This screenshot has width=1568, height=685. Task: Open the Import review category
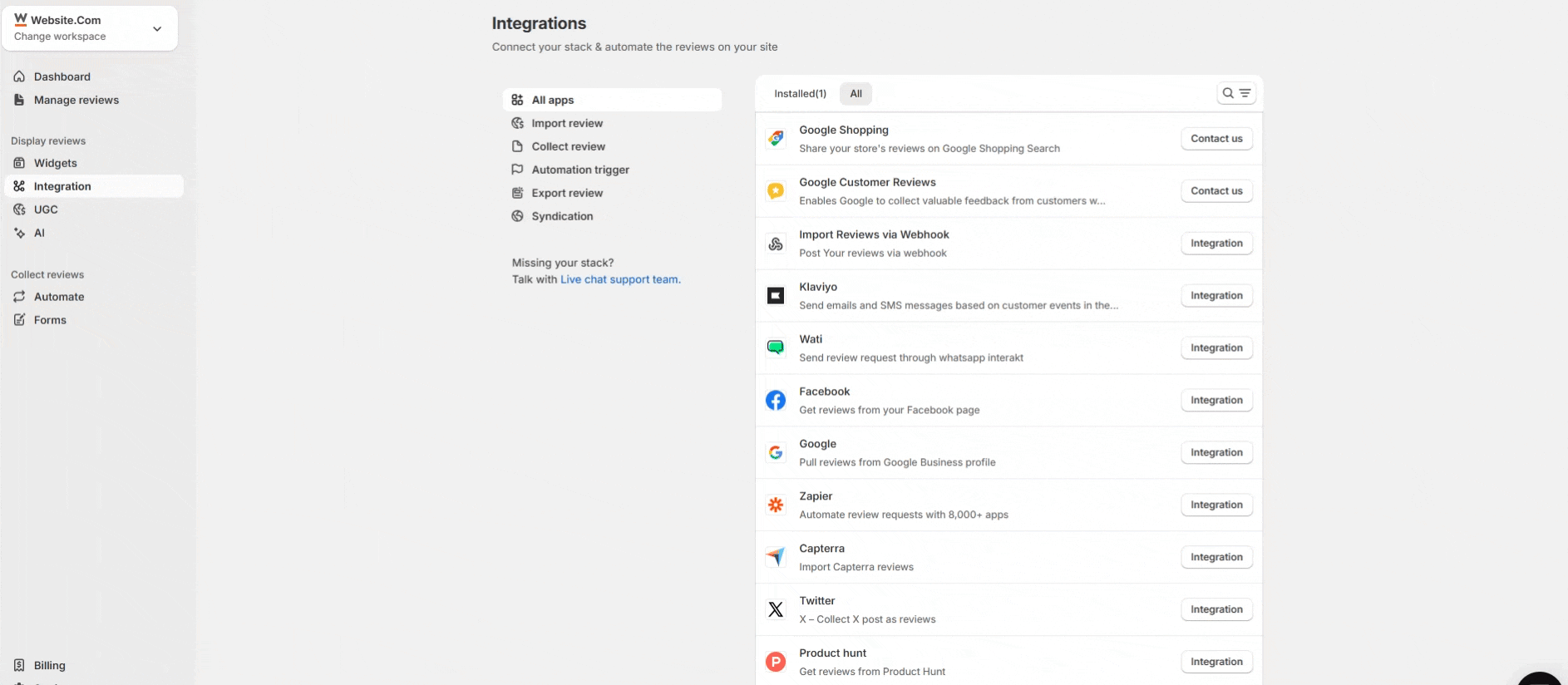(x=567, y=123)
